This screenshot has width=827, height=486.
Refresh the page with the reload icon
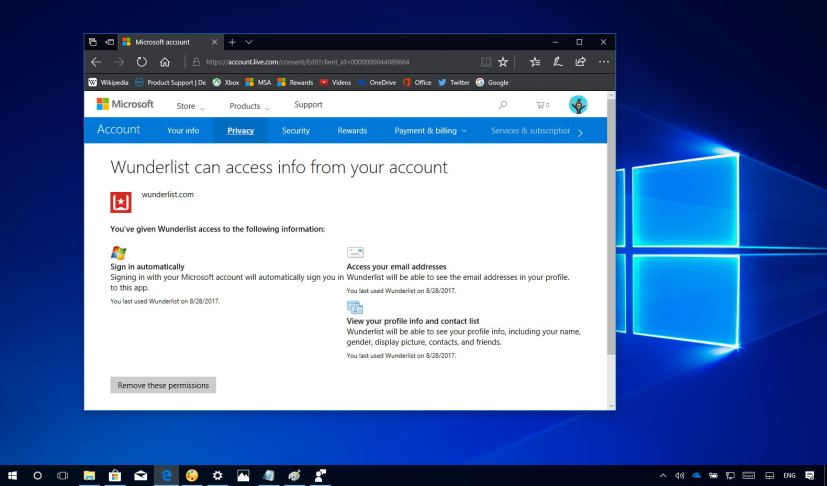(x=141, y=62)
